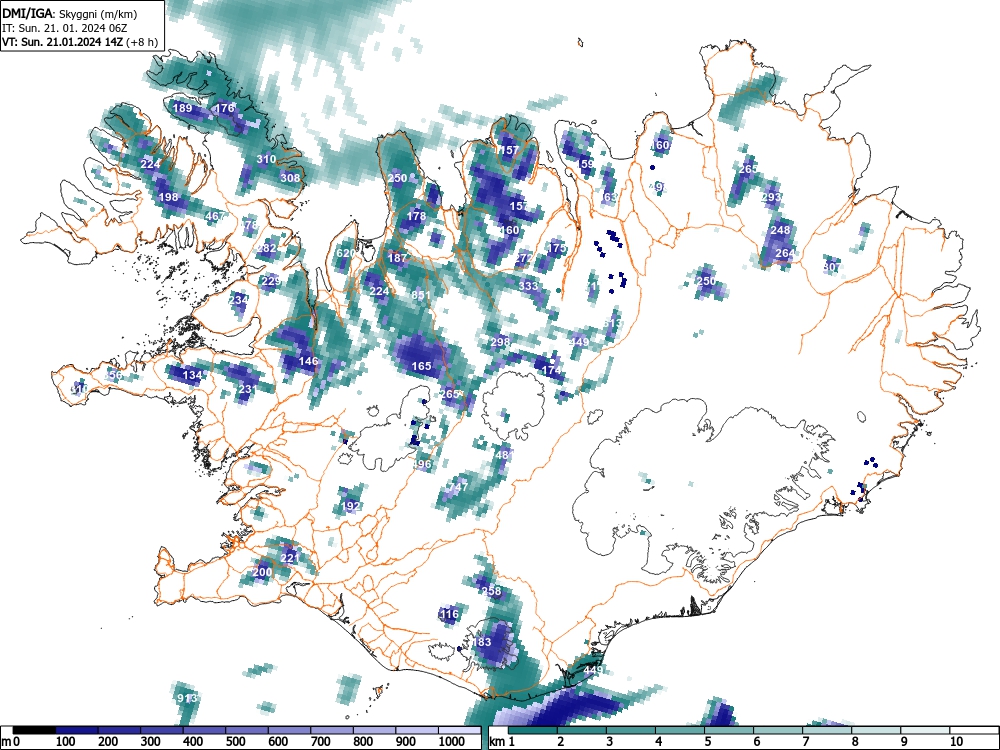Select the '229' visibility value
Image resolution: width=1000 pixels, height=750 pixels.
click(271, 281)
